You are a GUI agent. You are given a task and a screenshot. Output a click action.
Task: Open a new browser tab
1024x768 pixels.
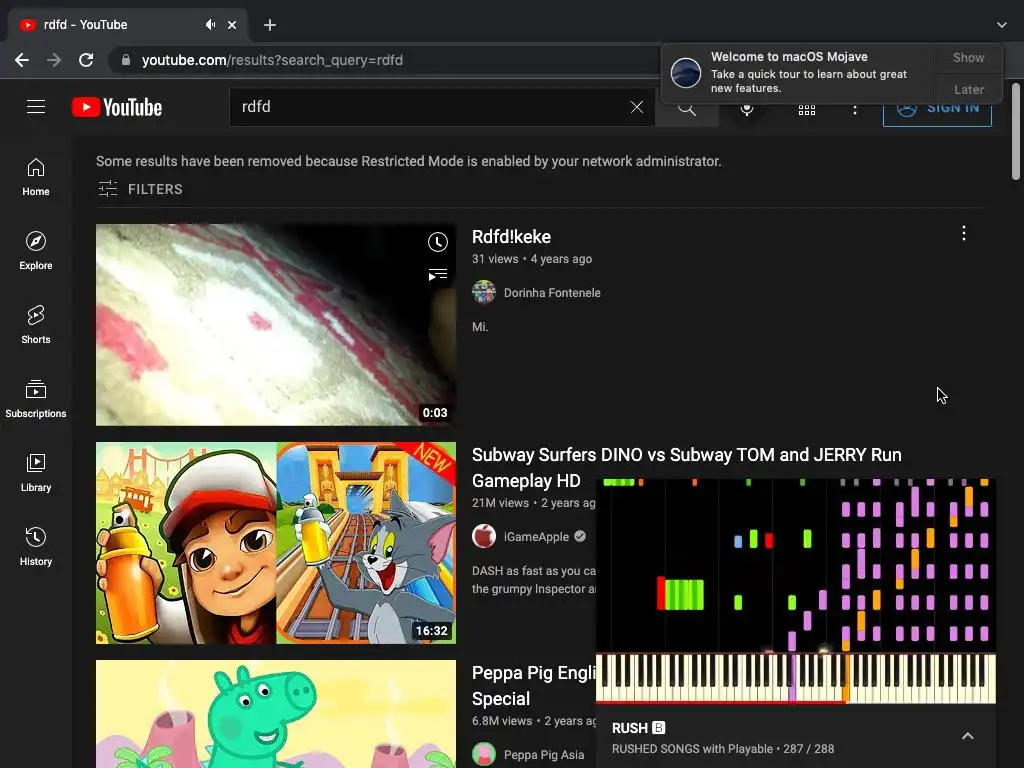click(270, 25)
